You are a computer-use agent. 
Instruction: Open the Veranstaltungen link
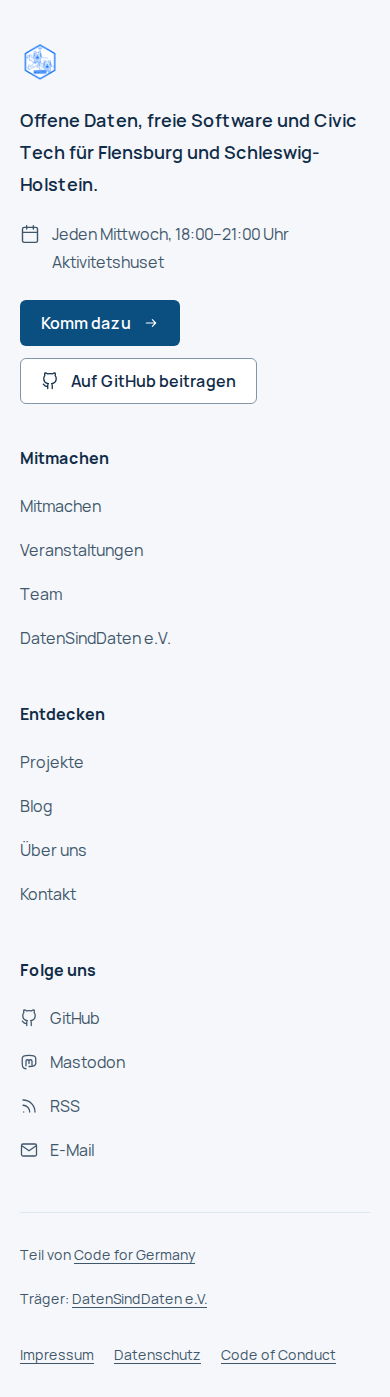82,550
